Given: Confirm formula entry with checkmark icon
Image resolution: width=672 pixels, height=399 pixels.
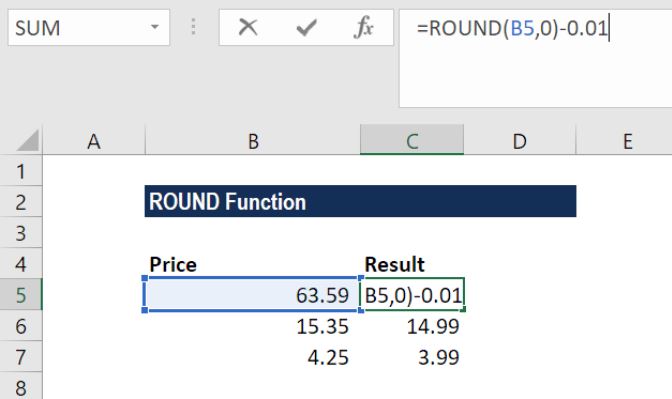Looking at the screenshot, I should tap(306, 28).
